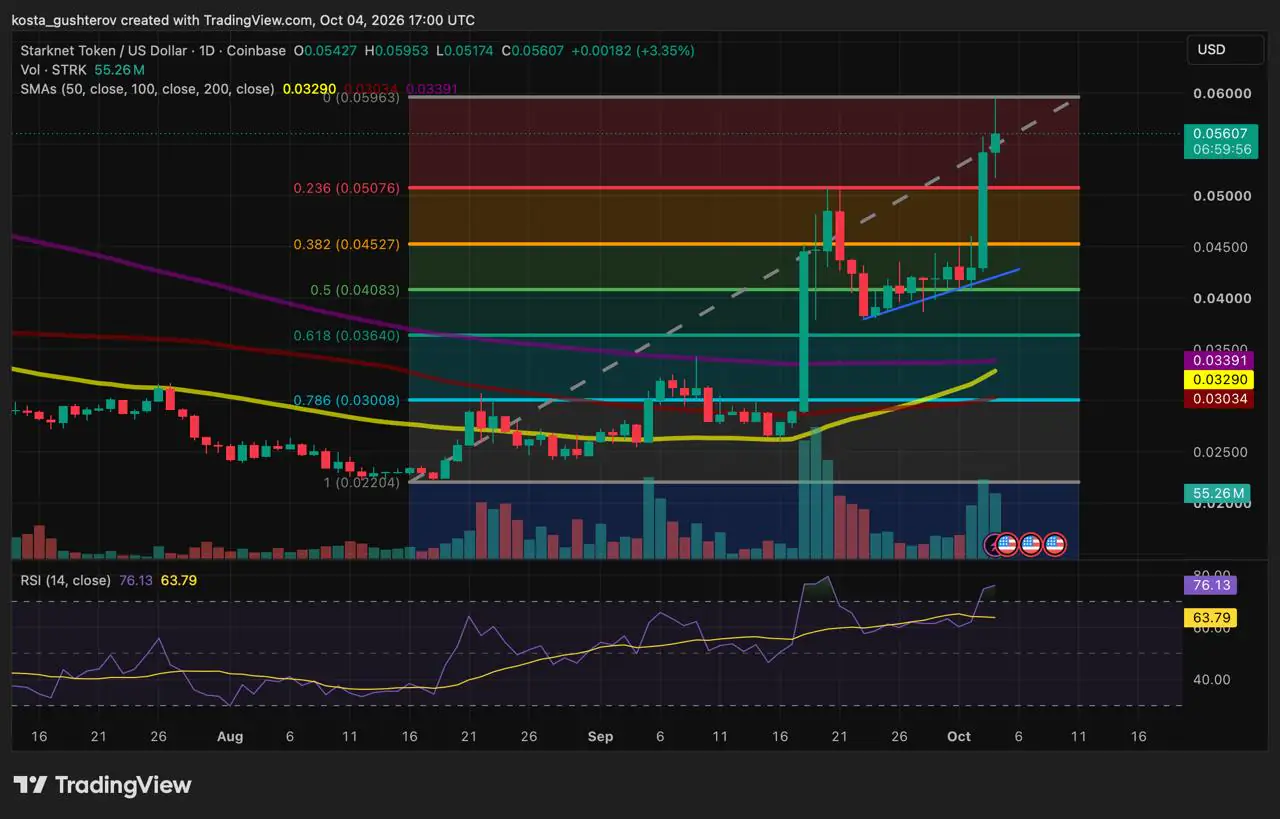Select the short blue ascending trendline

coord(941,293)
